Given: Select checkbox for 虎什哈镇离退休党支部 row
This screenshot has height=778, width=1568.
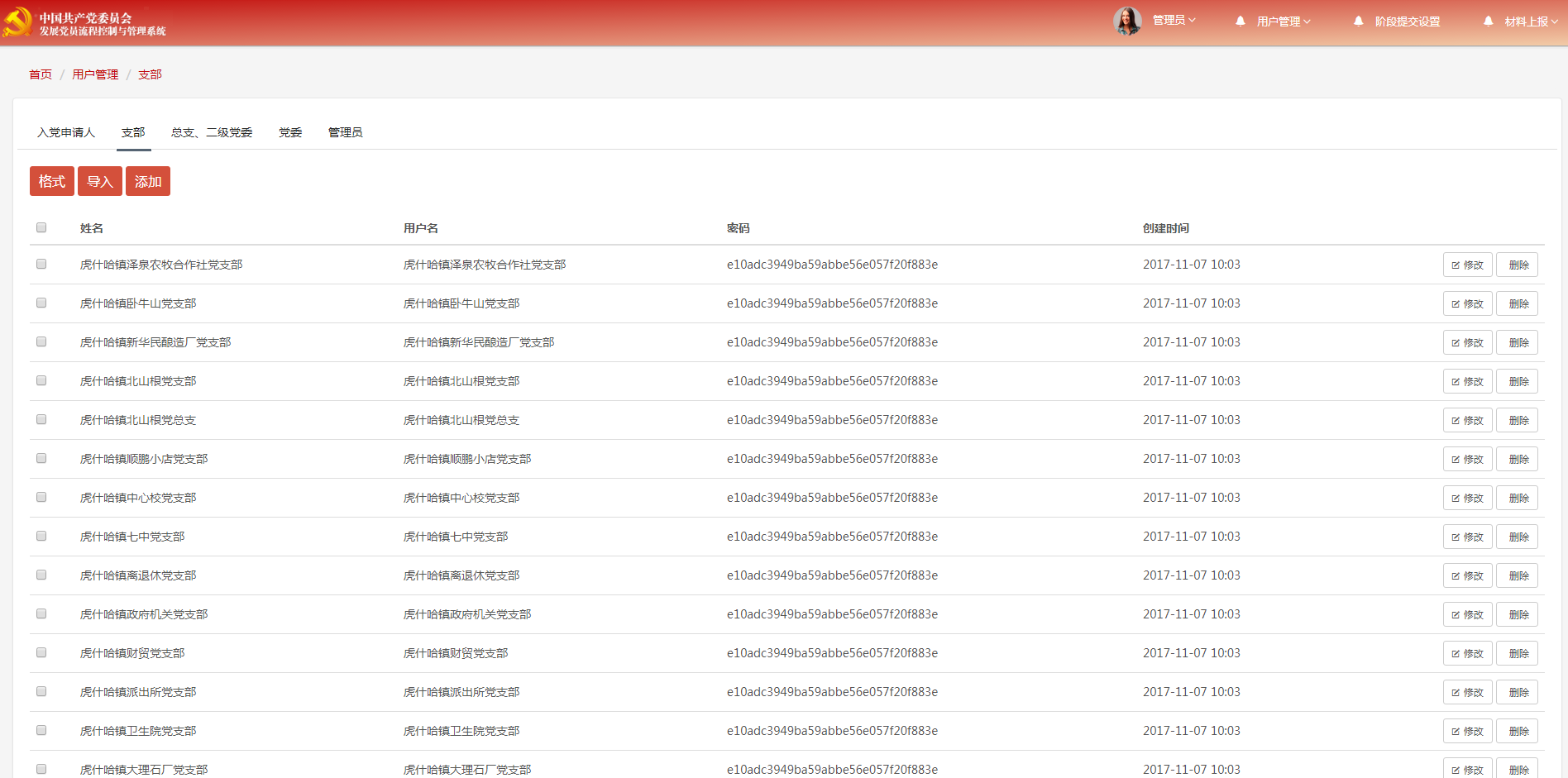Looking at the screenshot, I should 41,575.
